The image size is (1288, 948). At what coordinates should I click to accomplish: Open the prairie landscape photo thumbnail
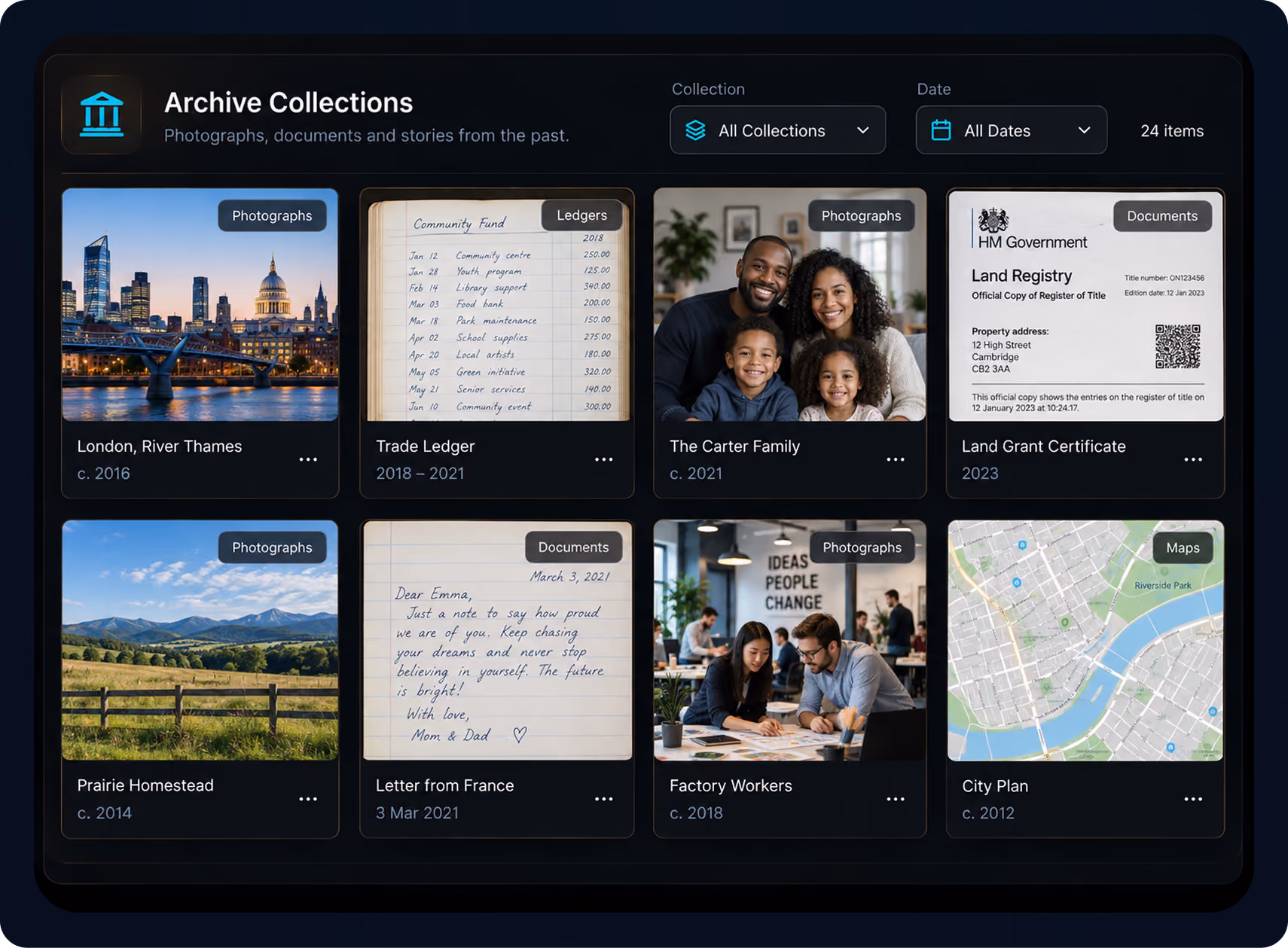[x=200, y=640]
